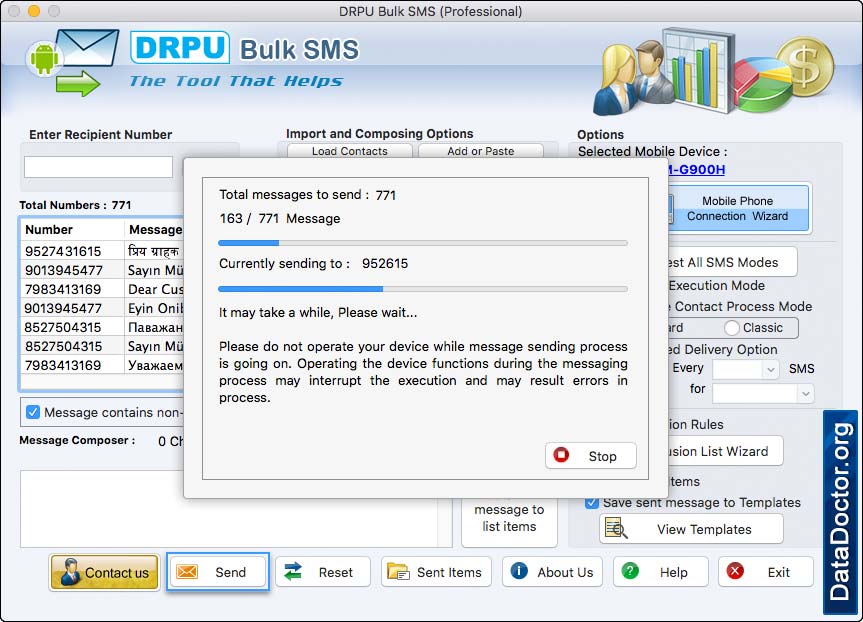
Task: Click the Contact us person icon
Action: (70, 571)
